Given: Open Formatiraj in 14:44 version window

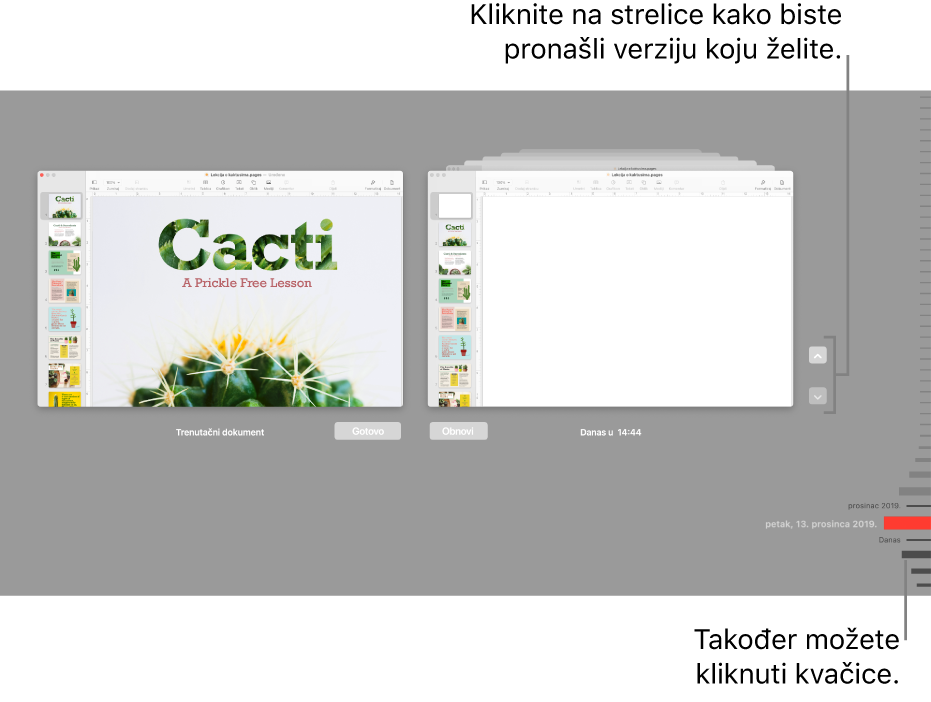Looking at the screenshot, I should (x=763, y=184).
